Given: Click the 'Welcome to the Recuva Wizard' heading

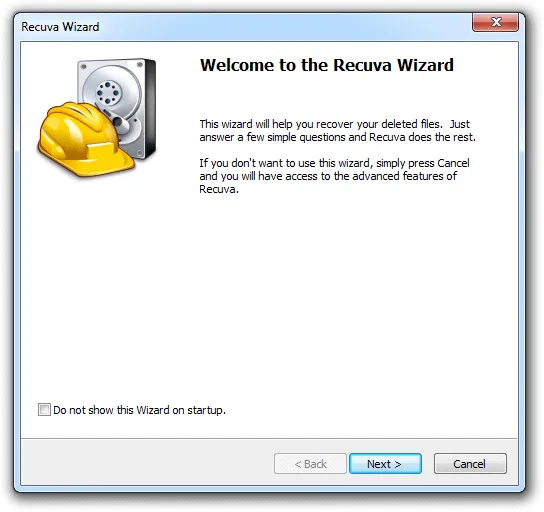Looking at the screenshot, I should tap(327, 65).
